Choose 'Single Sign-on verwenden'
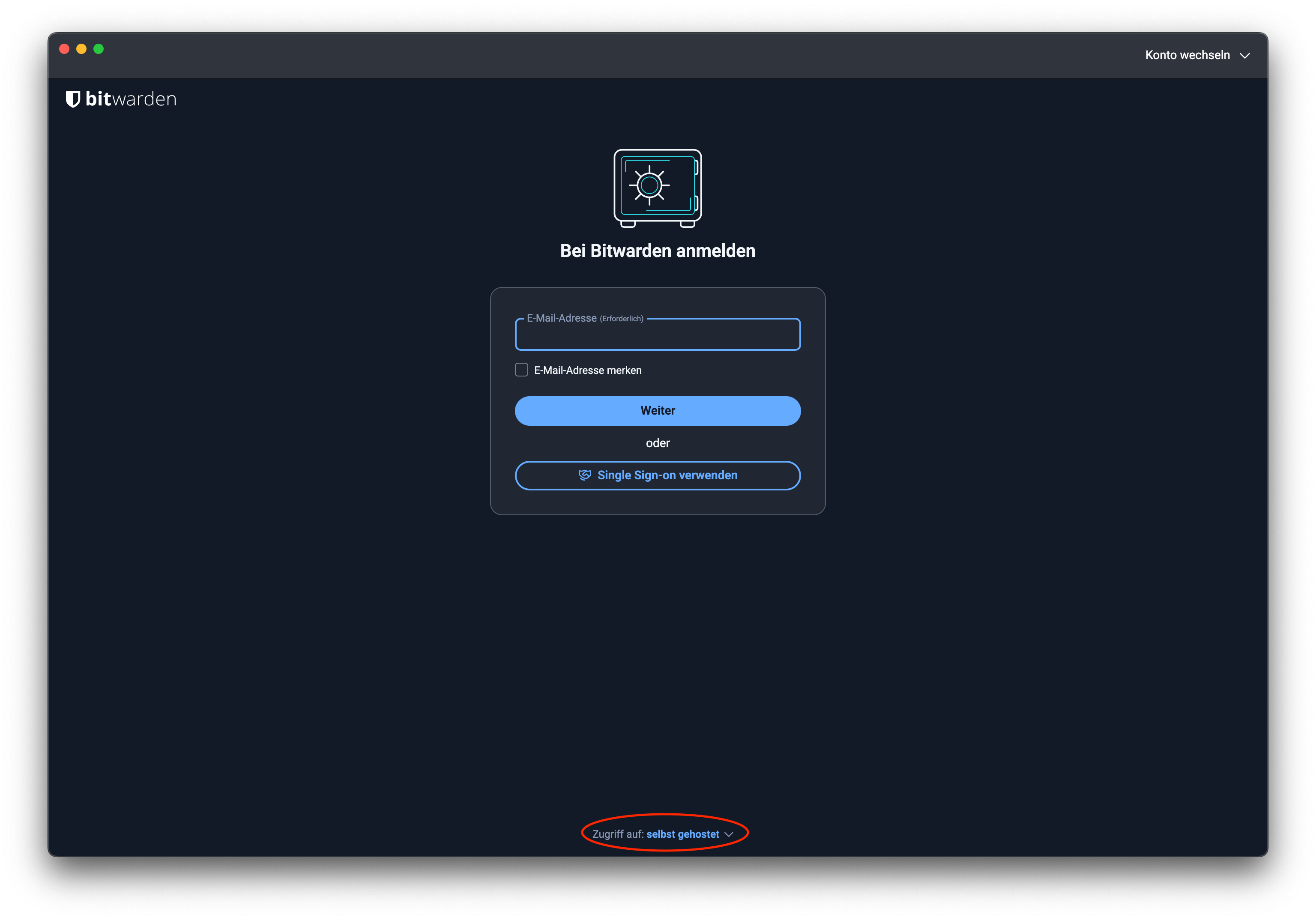This screenshot has height=920, width=1316. point(667,475)
